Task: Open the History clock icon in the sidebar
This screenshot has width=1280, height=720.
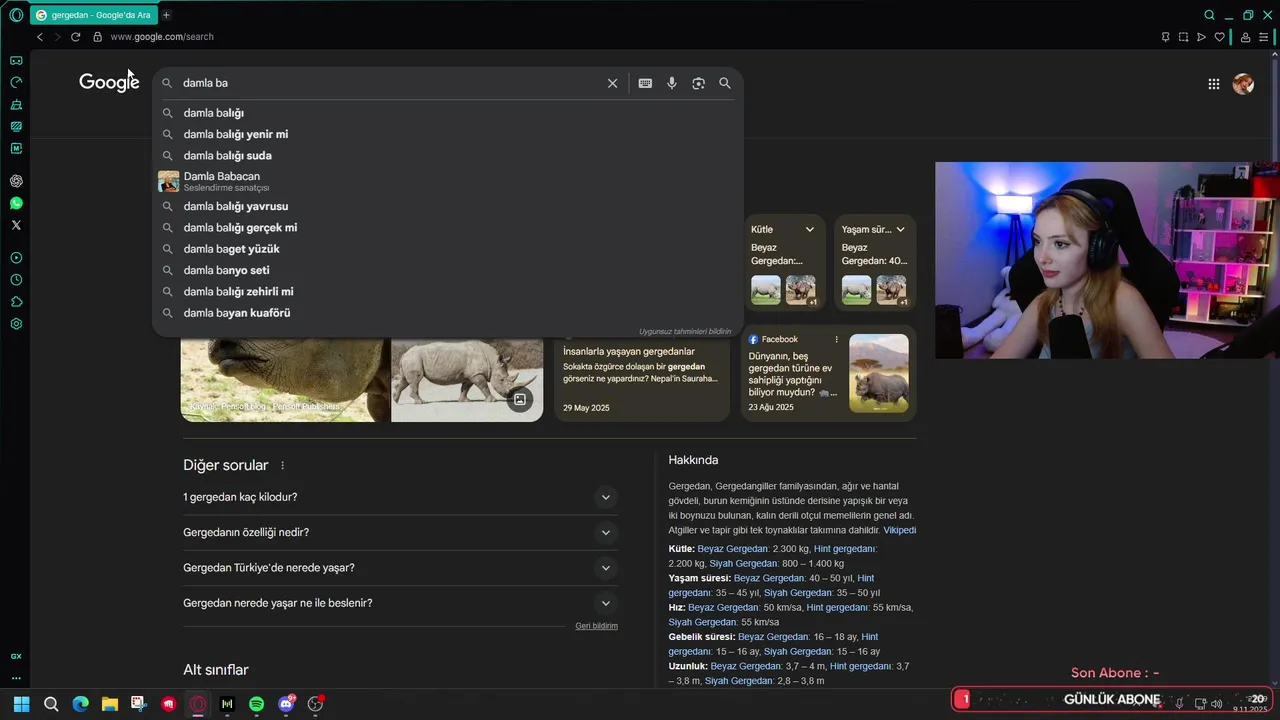Action: coord(16,280)
